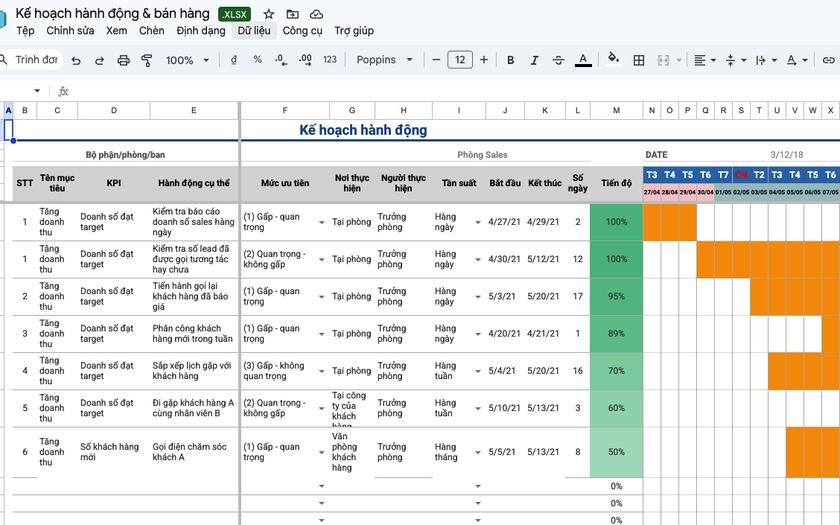The height and width of the screenshot is (525, 840).
Task: Open priority dropdown in Tiến hành gọi lại row
Action: coord(321,297)
